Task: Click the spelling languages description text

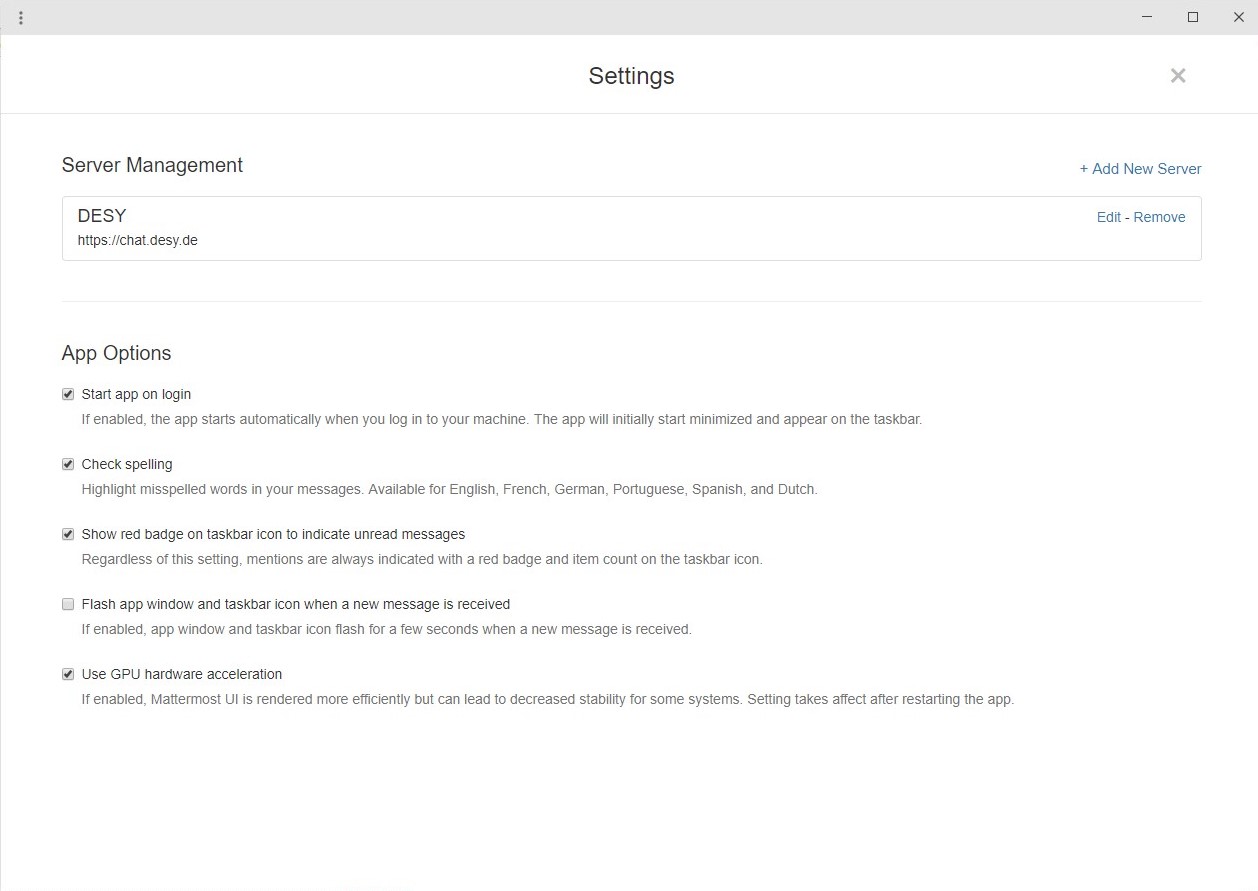Action: pos(449,490)
